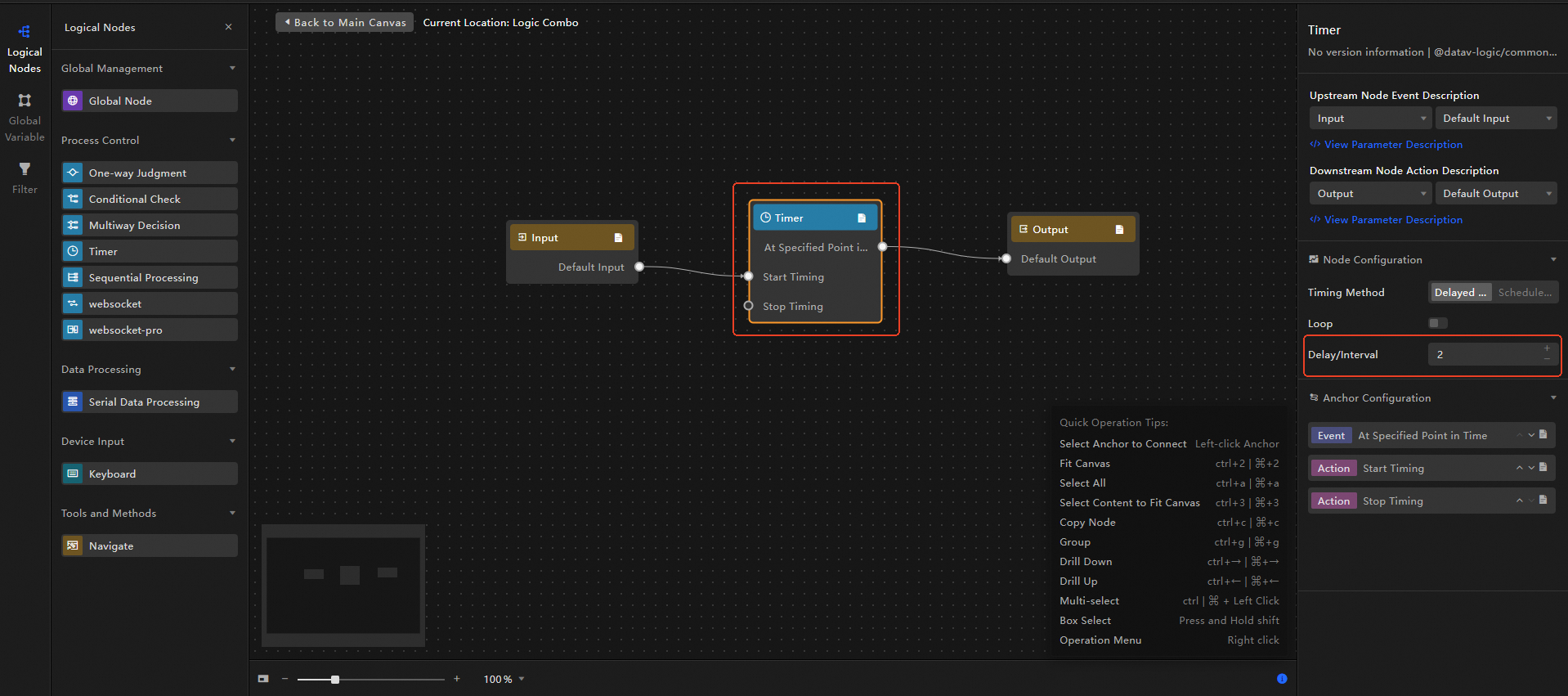Open the downstream Output dropdown
1568x696 pixels.
[x=1370, y=194]
